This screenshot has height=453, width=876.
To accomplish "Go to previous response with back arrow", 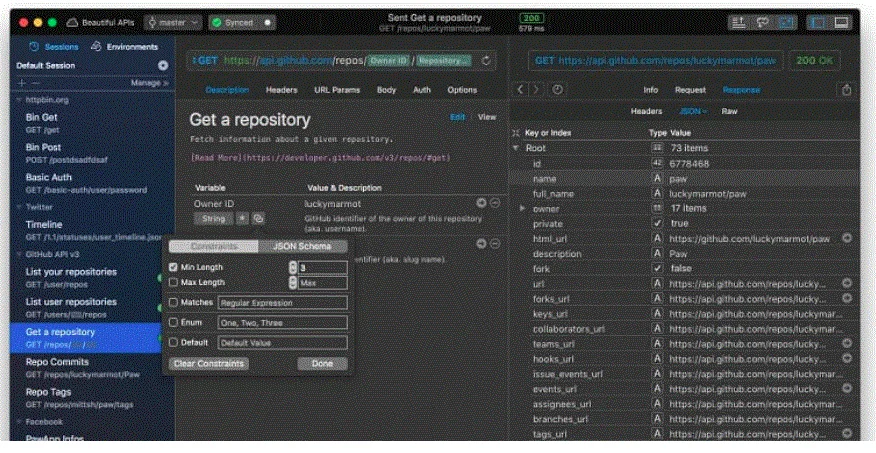I will (x=521, y=89).
